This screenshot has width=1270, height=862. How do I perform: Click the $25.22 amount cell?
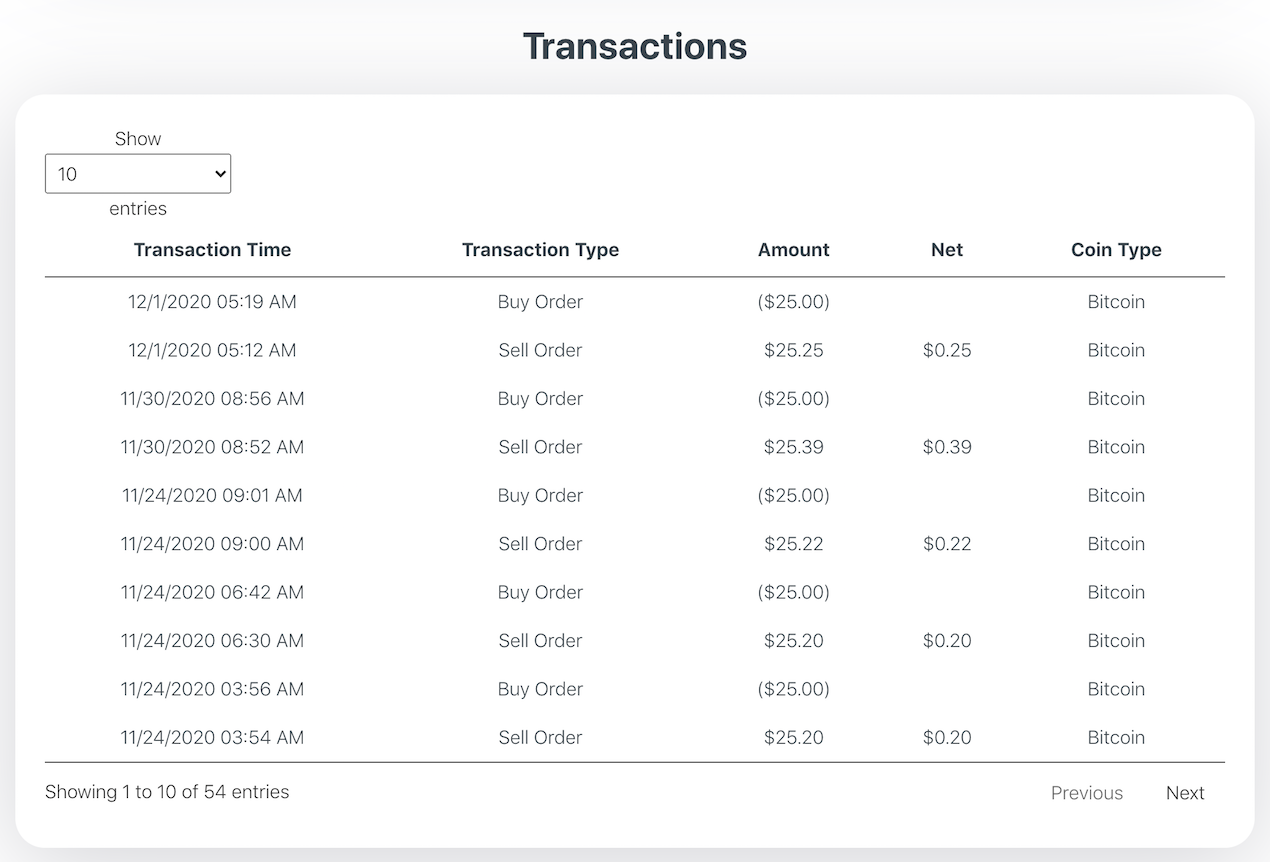pos(793,544)
